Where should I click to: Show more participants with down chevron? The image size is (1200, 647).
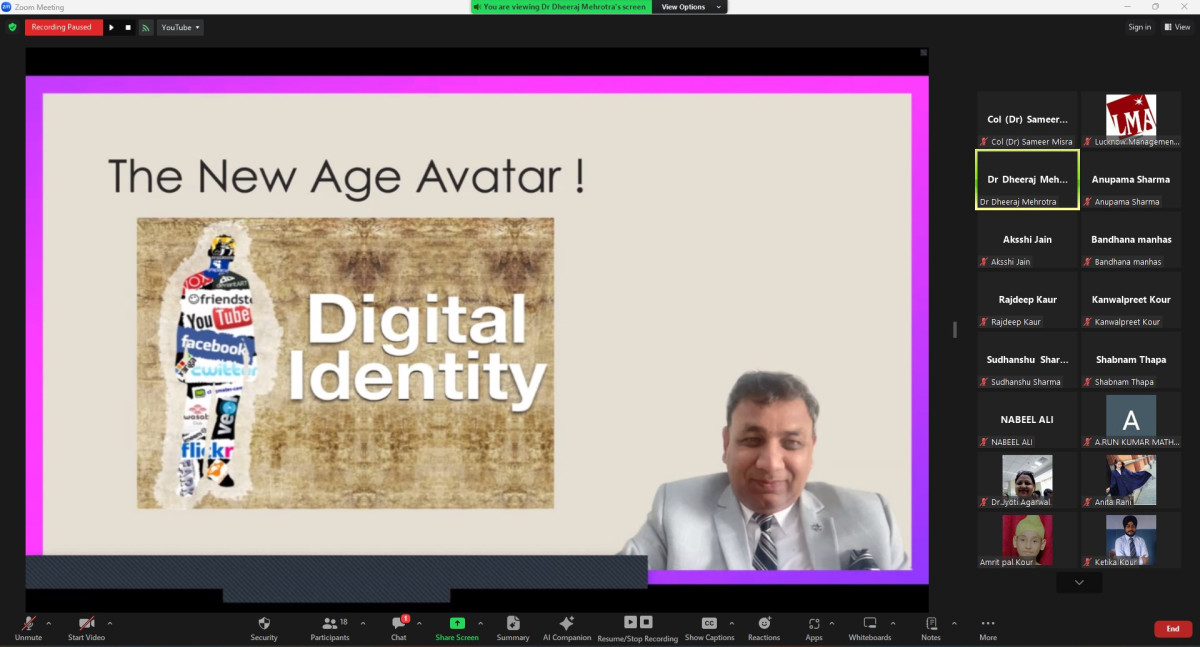(x=1079, y=582)
